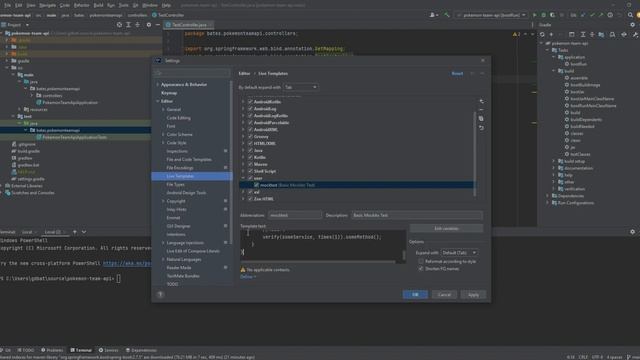
Task: Expand the Color Scheme settings node
Action: tap(163, 134)
